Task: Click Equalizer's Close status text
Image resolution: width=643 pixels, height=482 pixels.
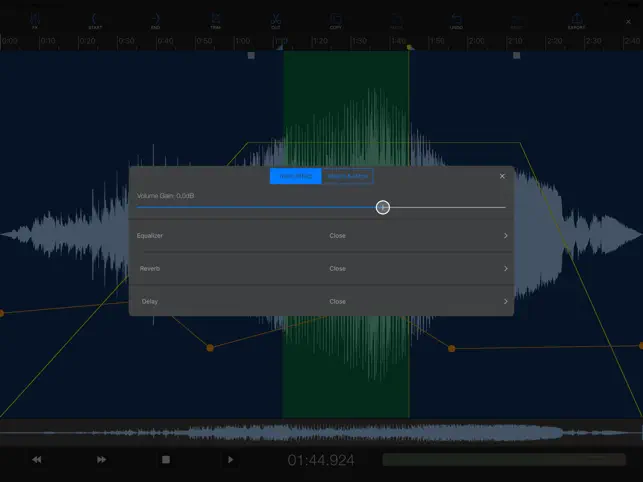Action: click(337, 235)
